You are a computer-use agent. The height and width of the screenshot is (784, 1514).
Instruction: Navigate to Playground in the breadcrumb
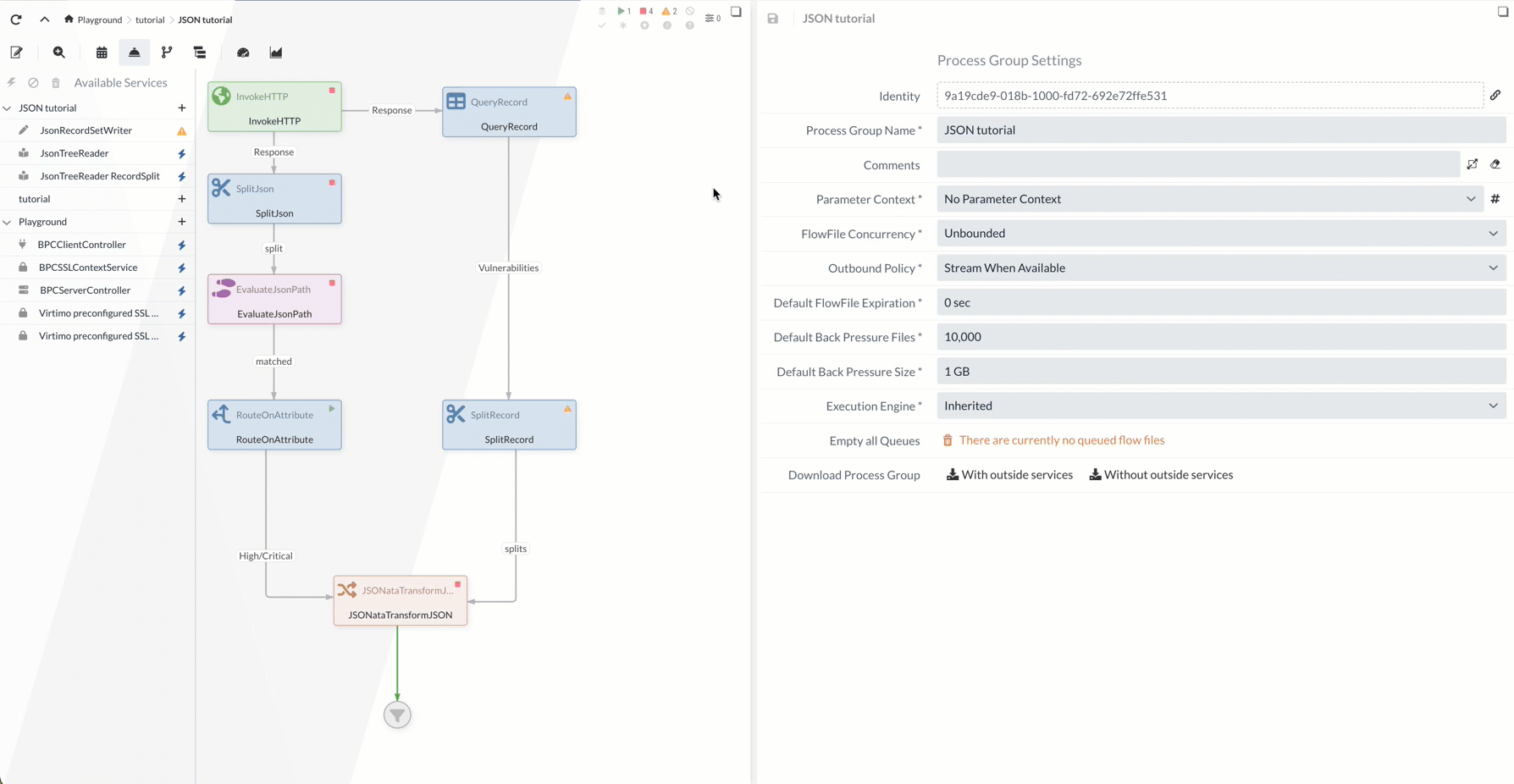coord(99,19)
